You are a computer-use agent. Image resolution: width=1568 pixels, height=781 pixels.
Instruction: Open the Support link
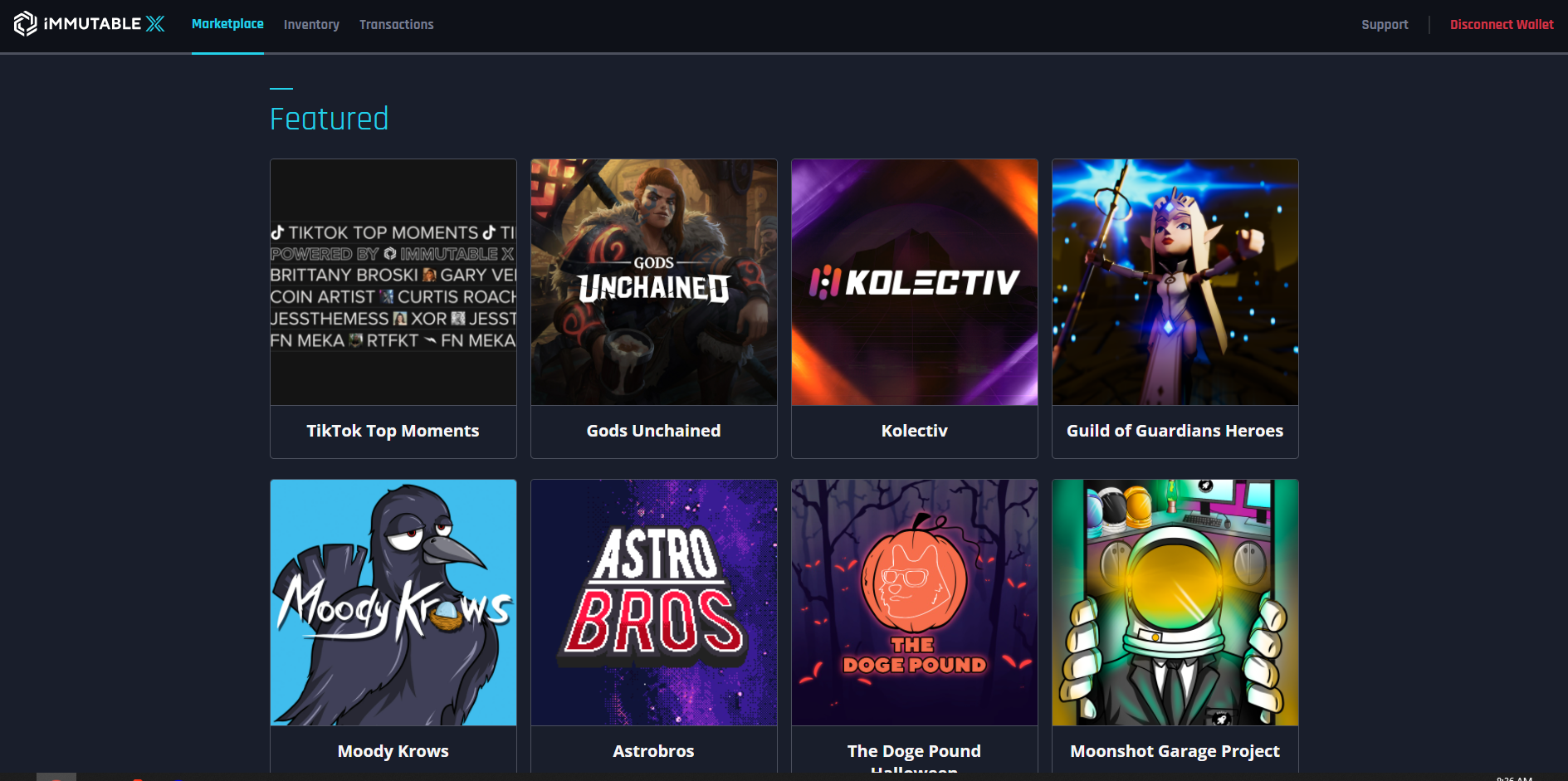[1385, 25]
